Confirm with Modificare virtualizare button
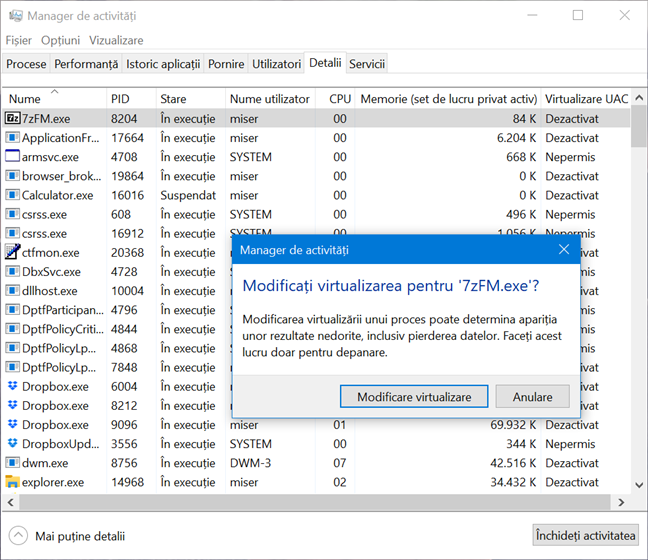This screenshot has width=648, height=560. pyautogui.click(x=414, y=397)
